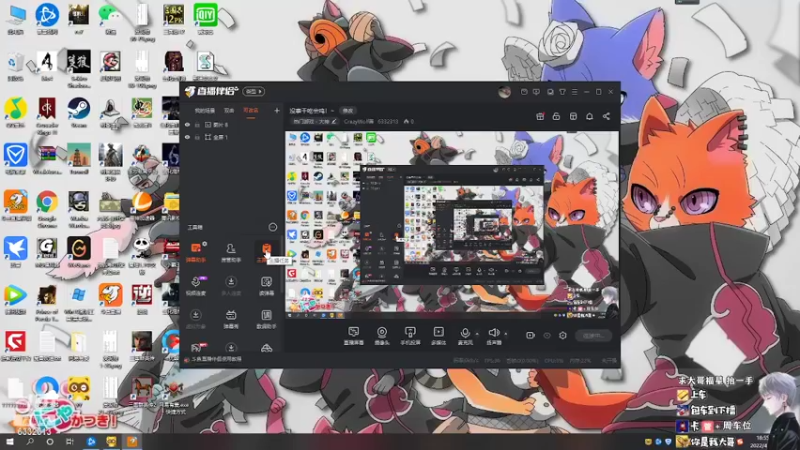
Task: Open Task View on taskbar
Action: tap(70, 441)
